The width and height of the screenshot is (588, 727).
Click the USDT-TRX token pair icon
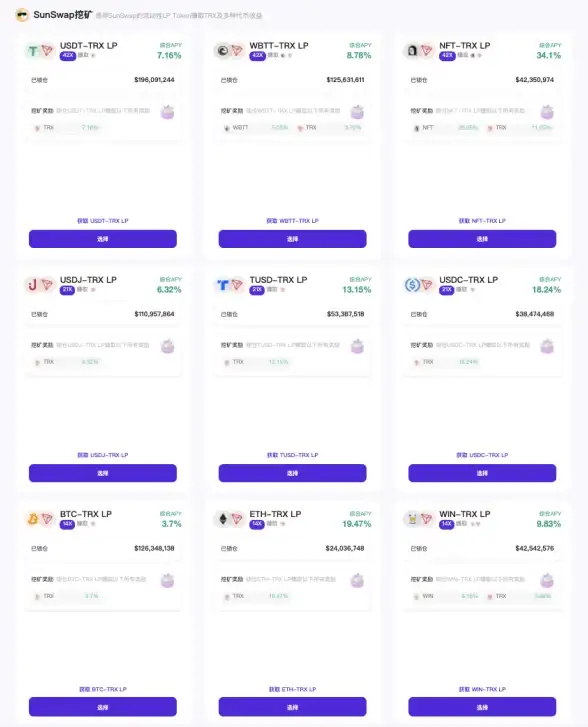[x=40, y=50]
